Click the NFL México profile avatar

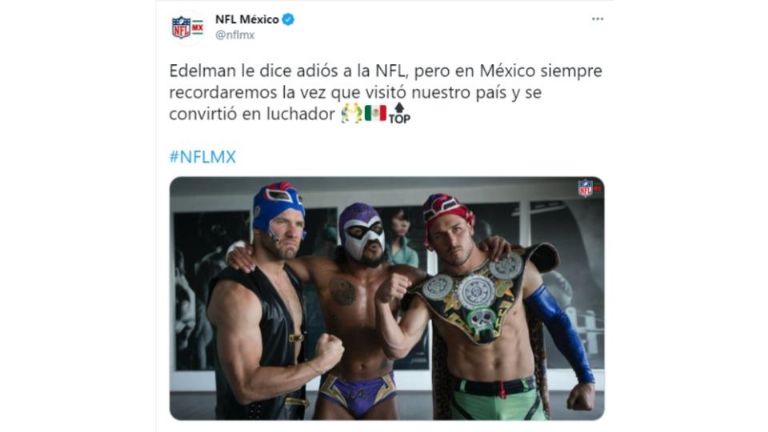click(187, 27)
